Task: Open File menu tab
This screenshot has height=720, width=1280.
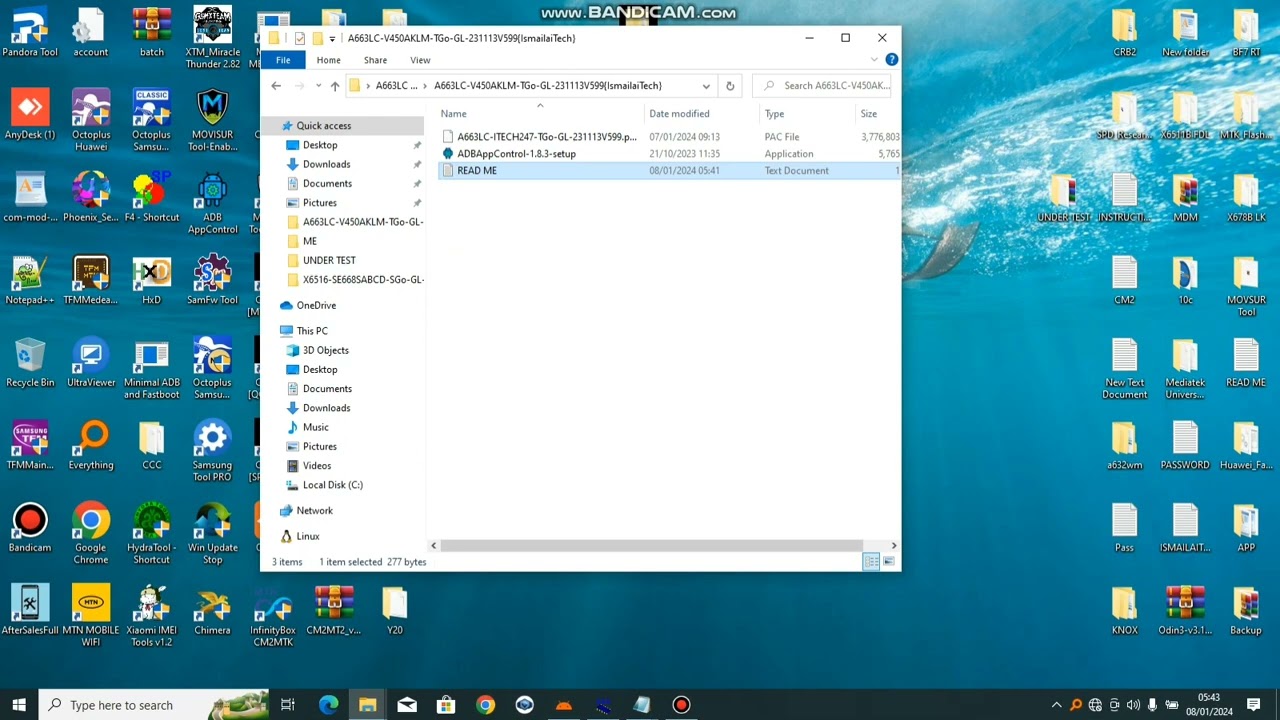Action: point(283,60)
